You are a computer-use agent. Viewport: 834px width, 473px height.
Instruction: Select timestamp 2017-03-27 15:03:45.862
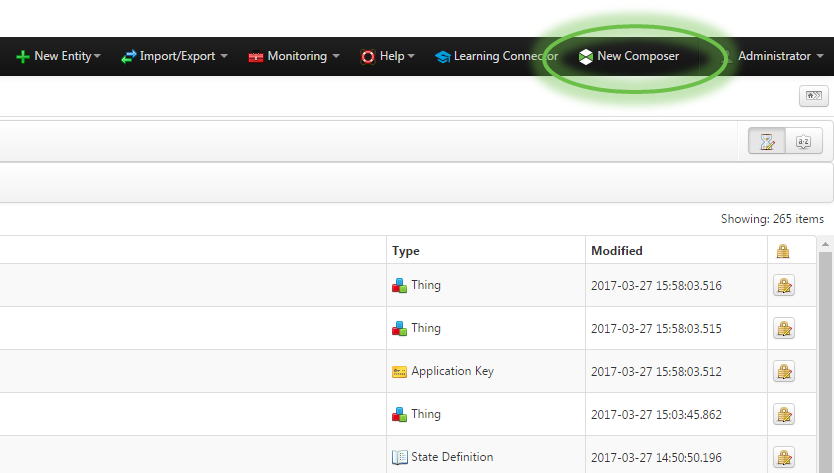click(x=656, y=414)
